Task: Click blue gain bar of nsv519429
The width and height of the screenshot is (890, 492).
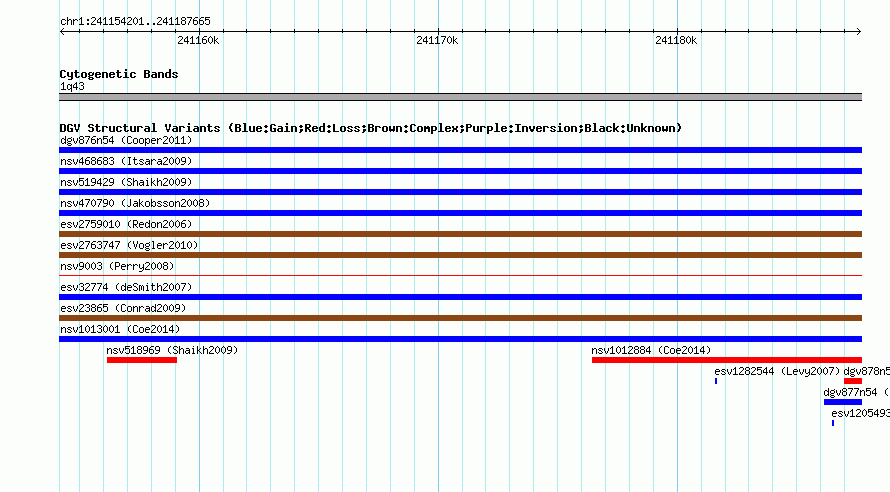Action: (460, 192)
